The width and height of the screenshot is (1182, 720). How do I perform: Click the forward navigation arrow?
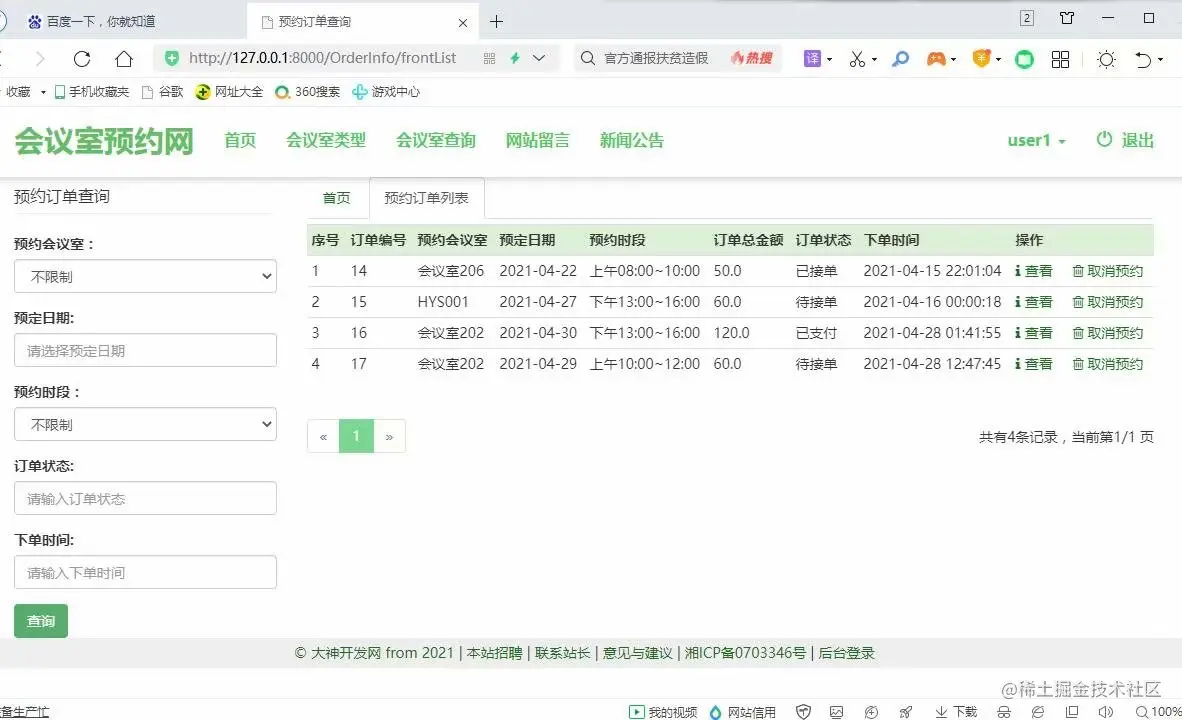40,59
